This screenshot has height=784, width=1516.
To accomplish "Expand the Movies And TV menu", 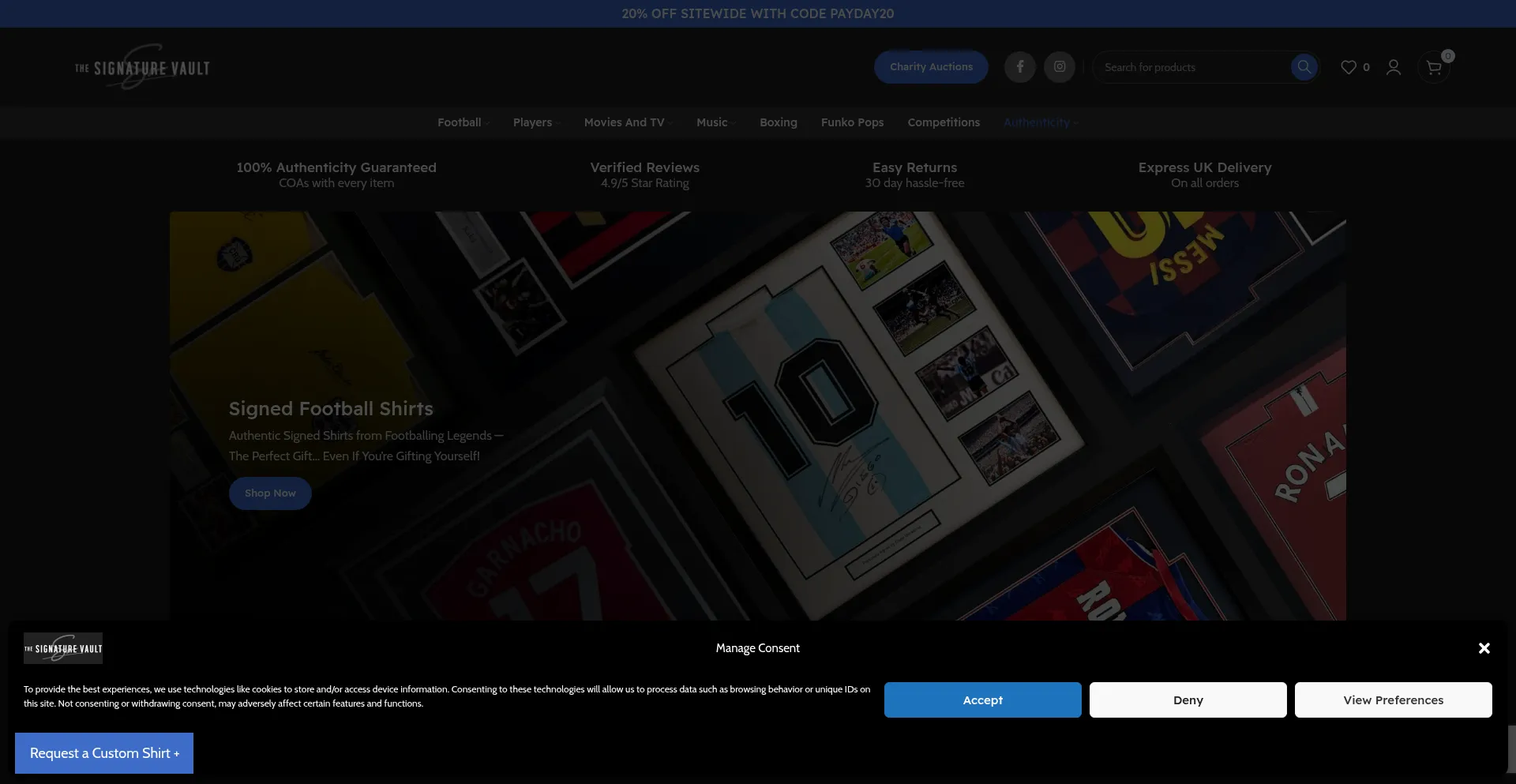I will pos(629,122).
